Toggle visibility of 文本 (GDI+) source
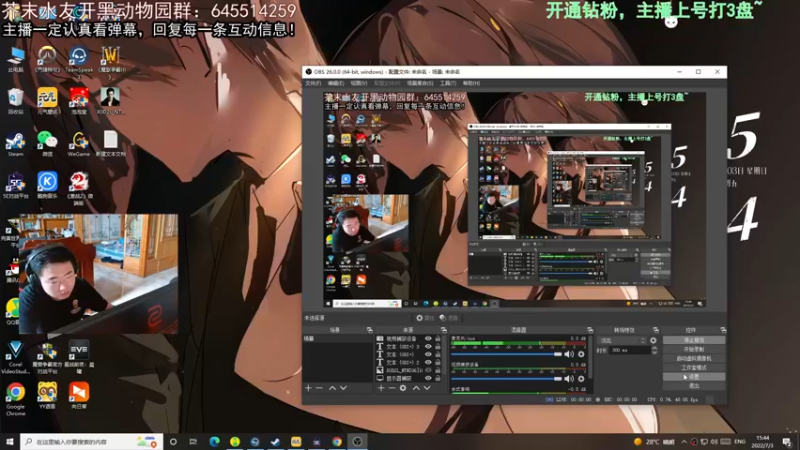Viewport: 800px width, 450px height. 428,355
